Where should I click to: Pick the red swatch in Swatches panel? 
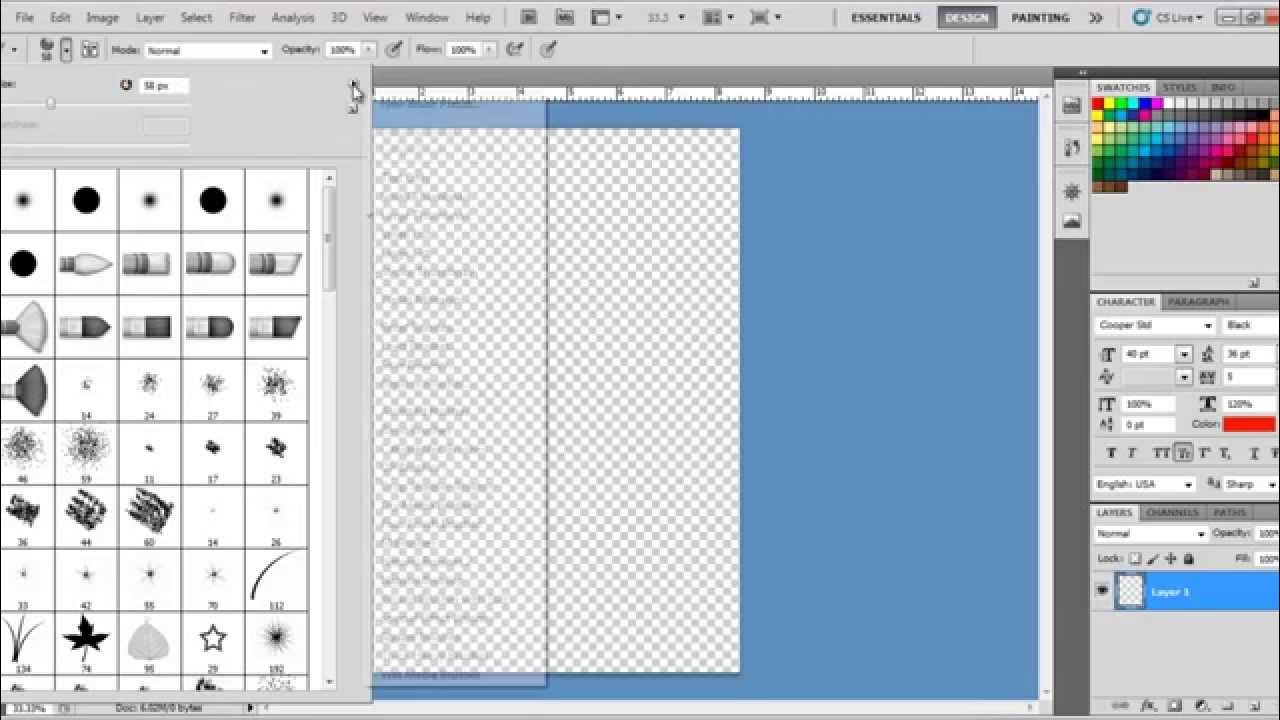pos(1098,104)
